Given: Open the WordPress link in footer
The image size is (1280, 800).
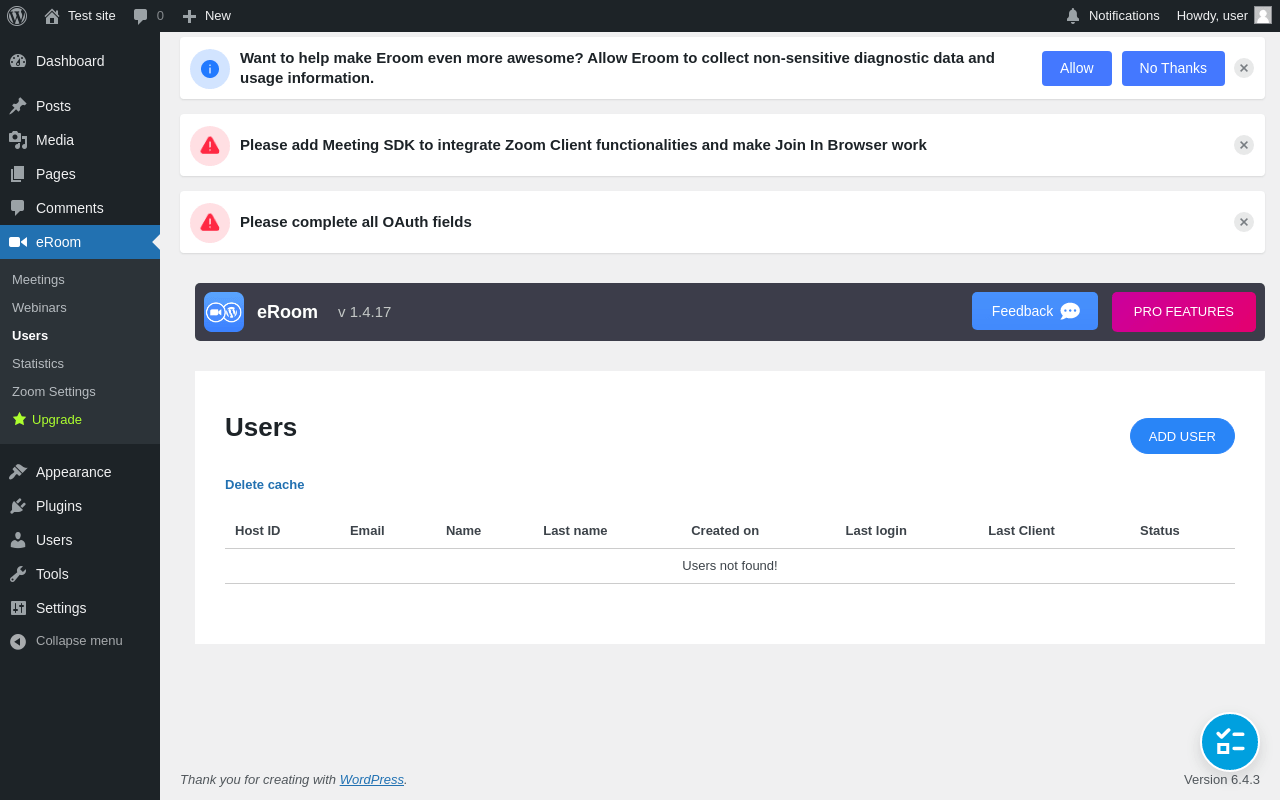Looking at the screenshot, I should click(372, 780).
